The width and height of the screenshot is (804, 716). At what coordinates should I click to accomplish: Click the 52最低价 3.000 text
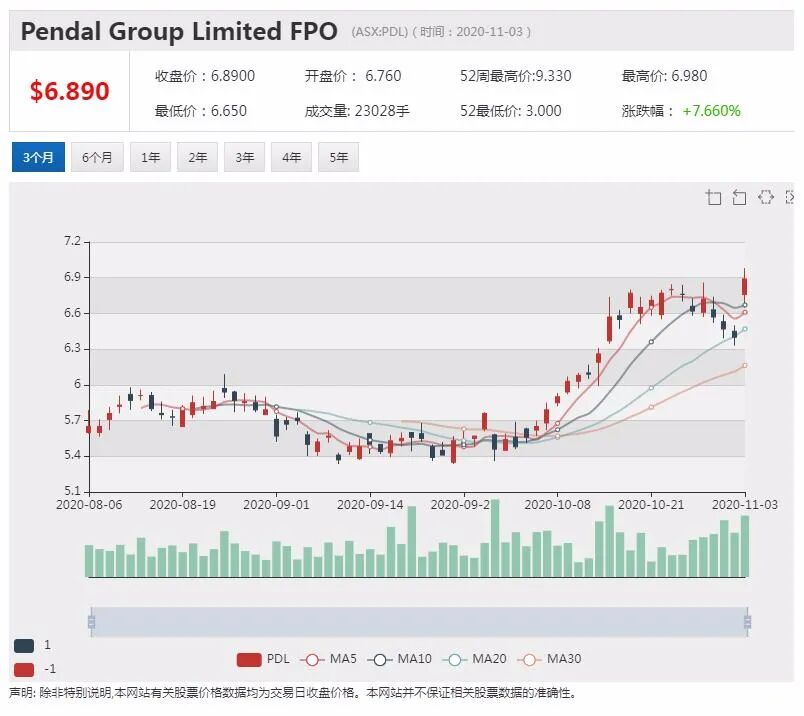510,111
